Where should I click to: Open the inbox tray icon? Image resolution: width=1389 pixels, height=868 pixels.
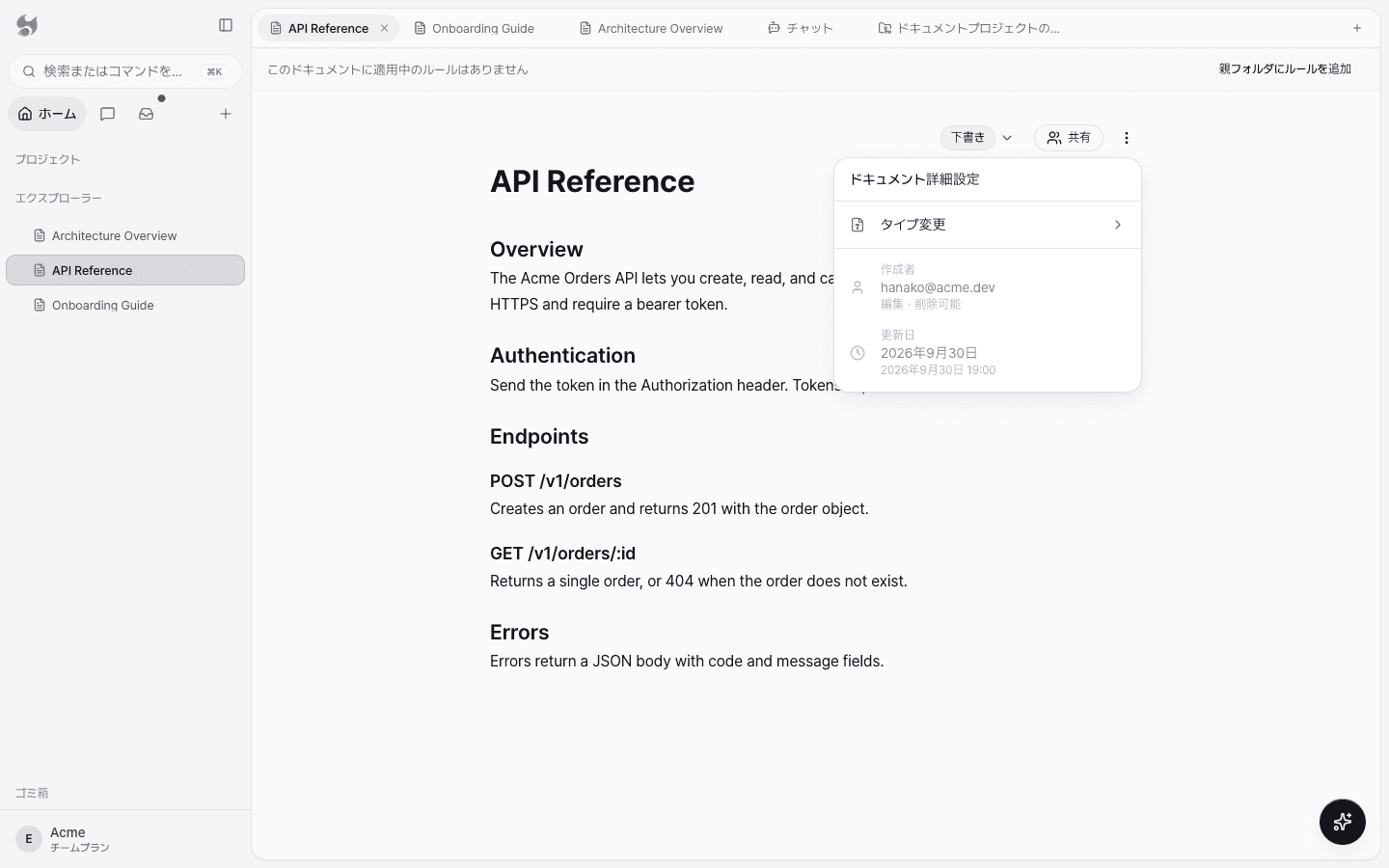(147, 114)
